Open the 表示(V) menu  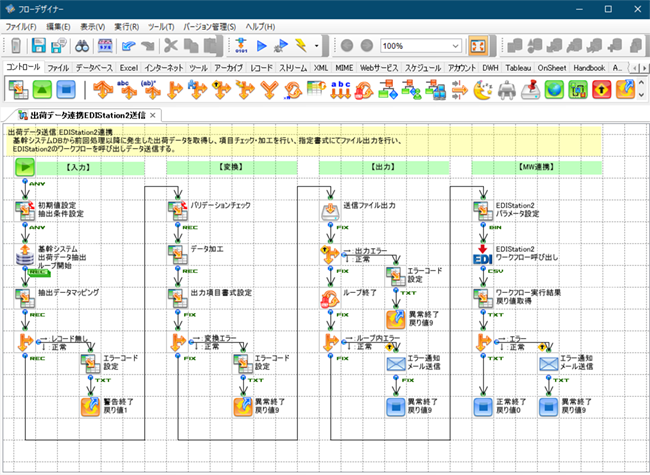(x=92, y=27)
